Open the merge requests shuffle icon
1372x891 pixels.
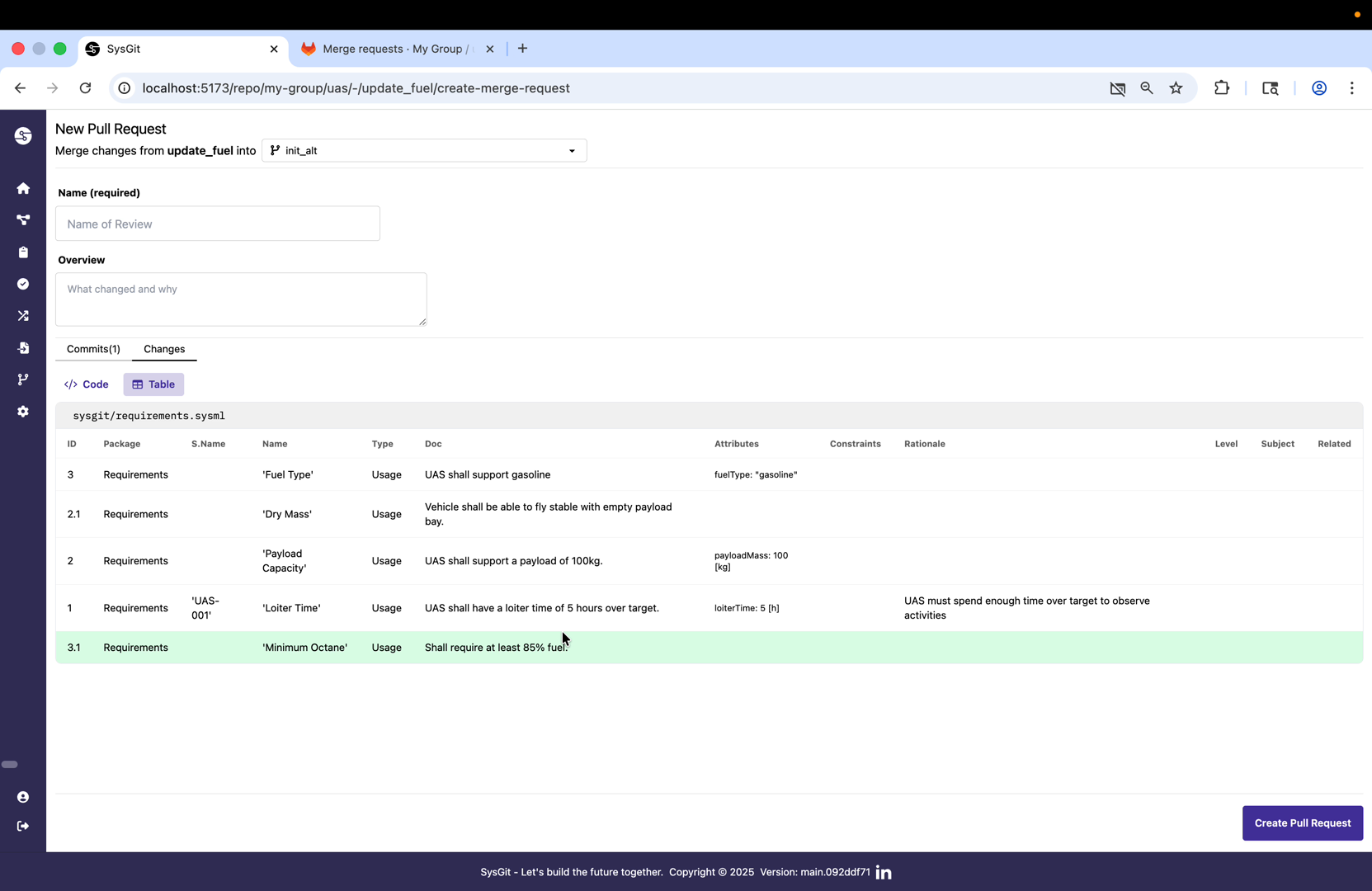tap(23, 316)
